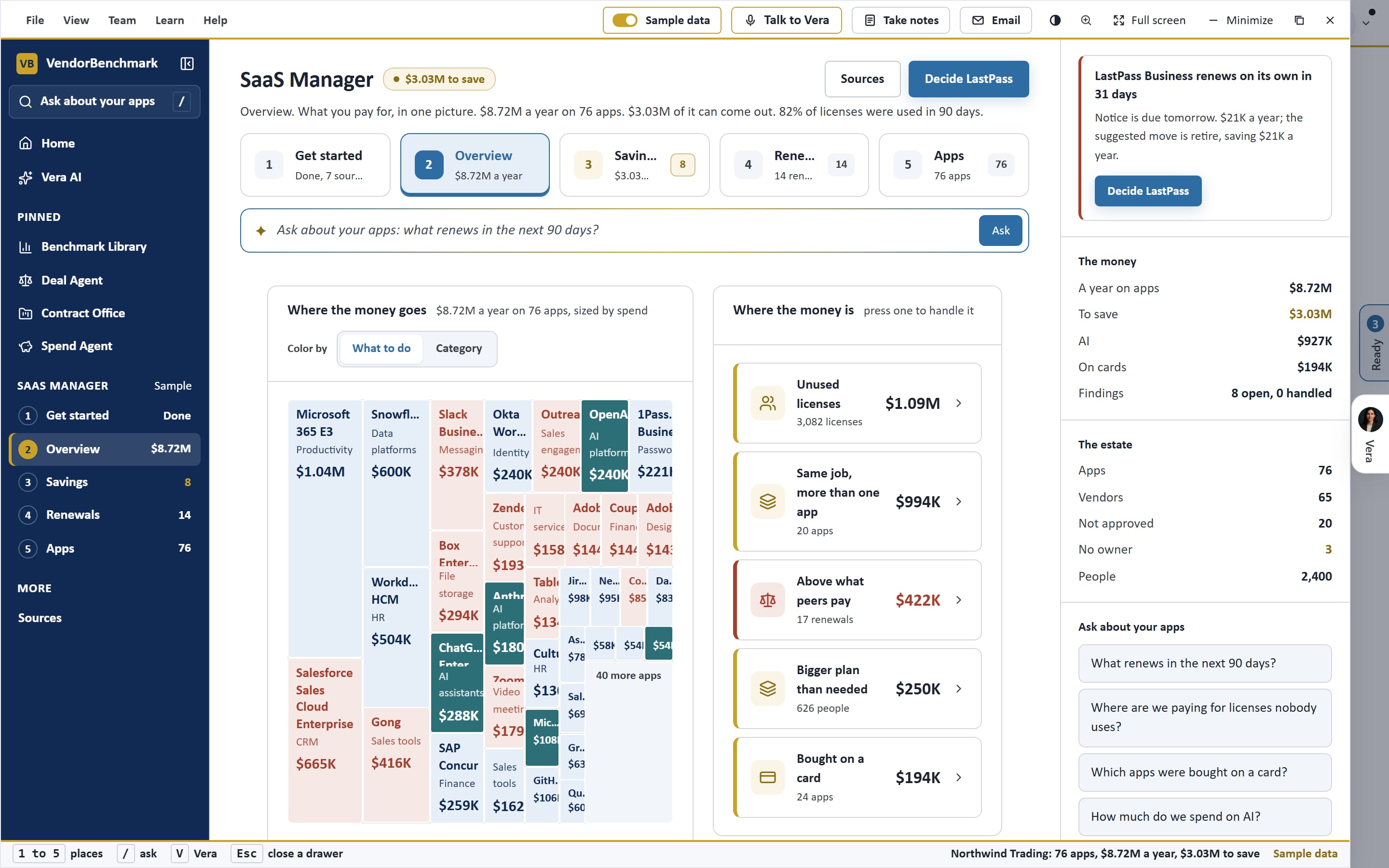Image resolution: width=1389 pixels, height=868 pixels.
Task: Click the VB VendorBenchmark logo
Action: [x=27, y=63]
